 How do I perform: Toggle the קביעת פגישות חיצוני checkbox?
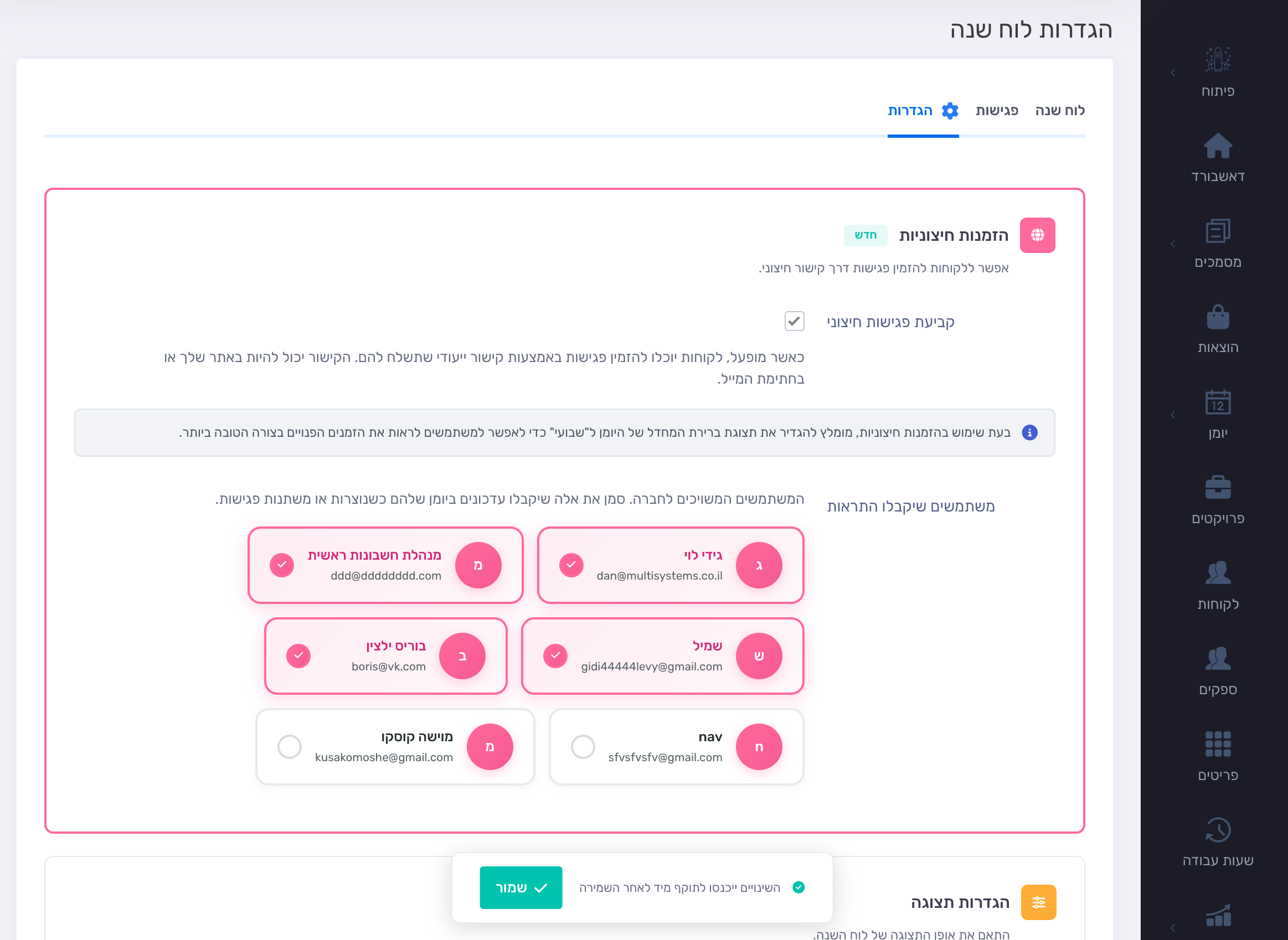[x=794, y=321]
